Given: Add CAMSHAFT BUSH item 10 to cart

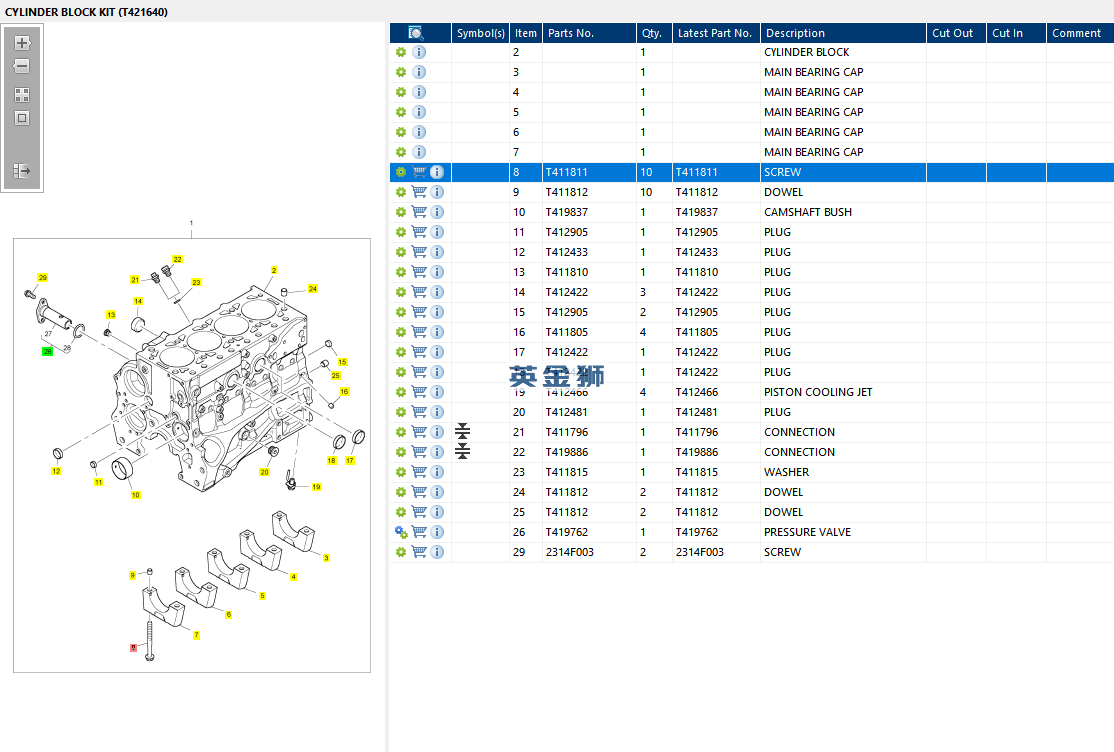Looking at the screenshot, I should click(x=419, y=212).
